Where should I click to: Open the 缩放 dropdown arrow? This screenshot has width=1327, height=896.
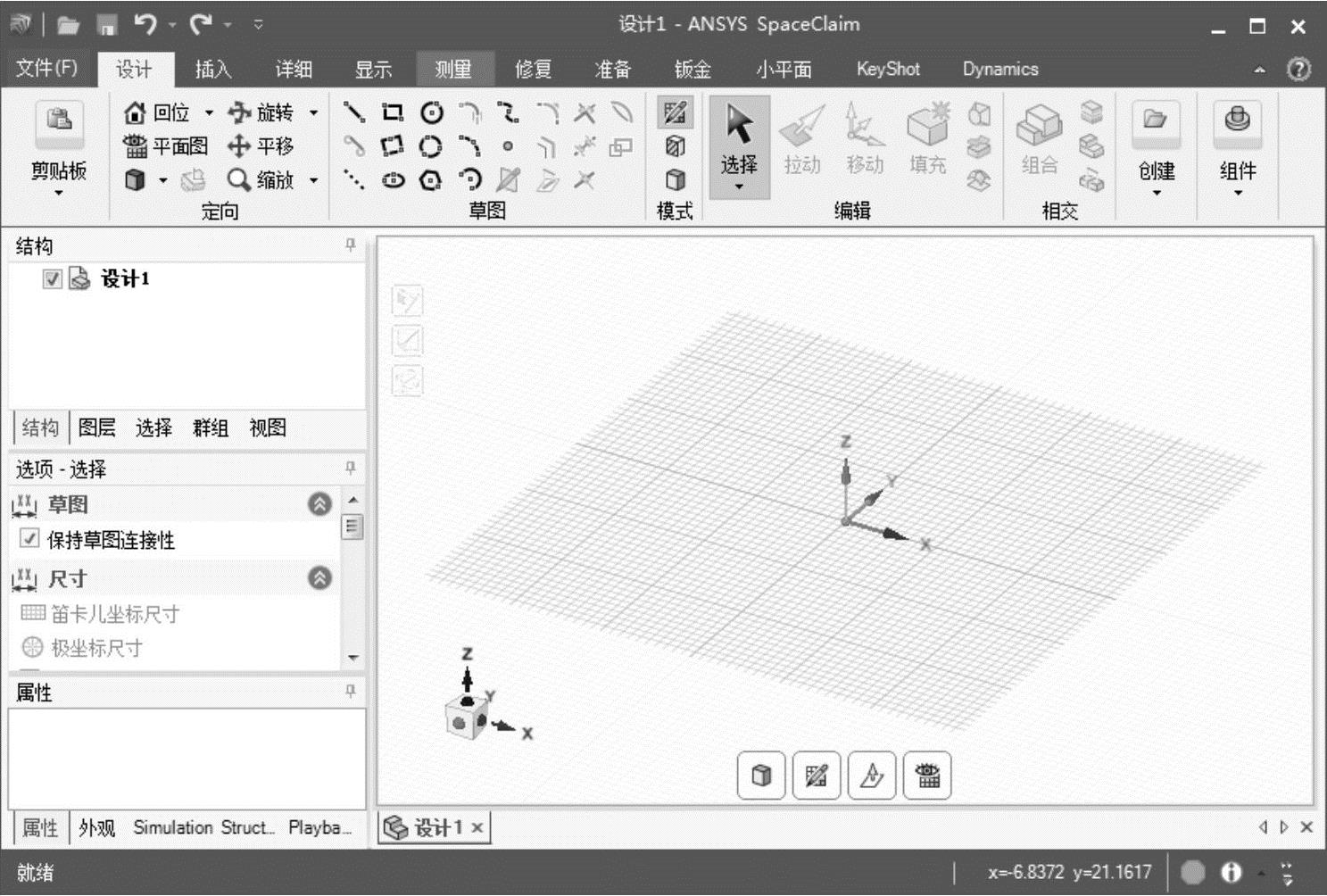[x=313, y=180]
